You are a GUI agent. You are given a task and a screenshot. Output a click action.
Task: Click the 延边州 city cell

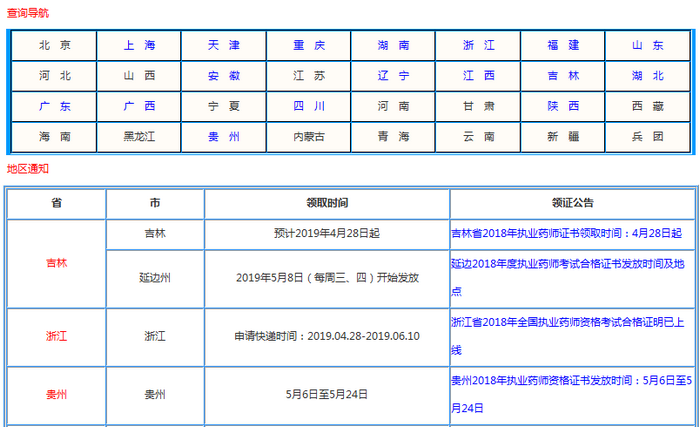(x=155, y=278)
